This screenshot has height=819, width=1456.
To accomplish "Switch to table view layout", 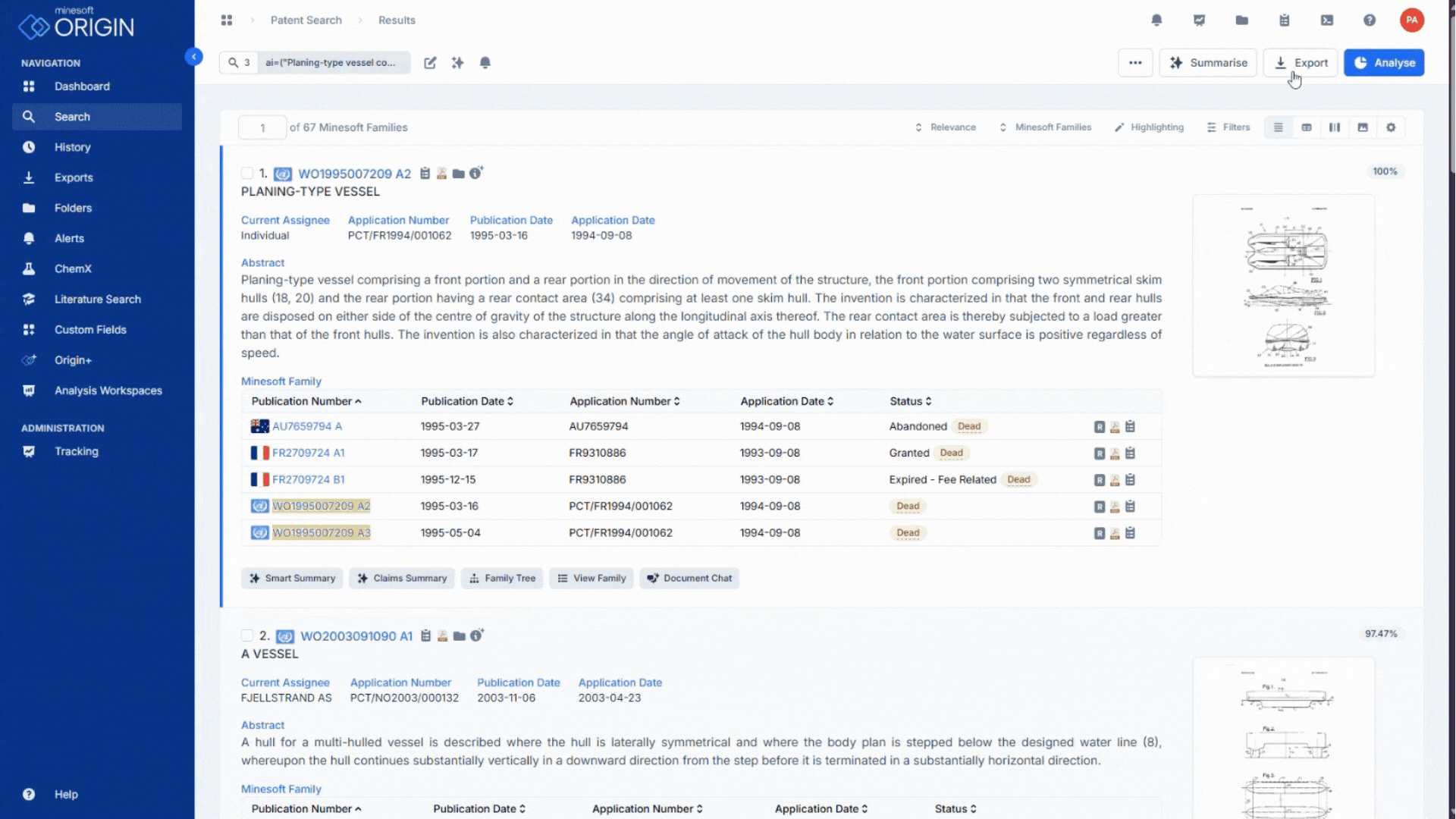I will click(1307, 127).
